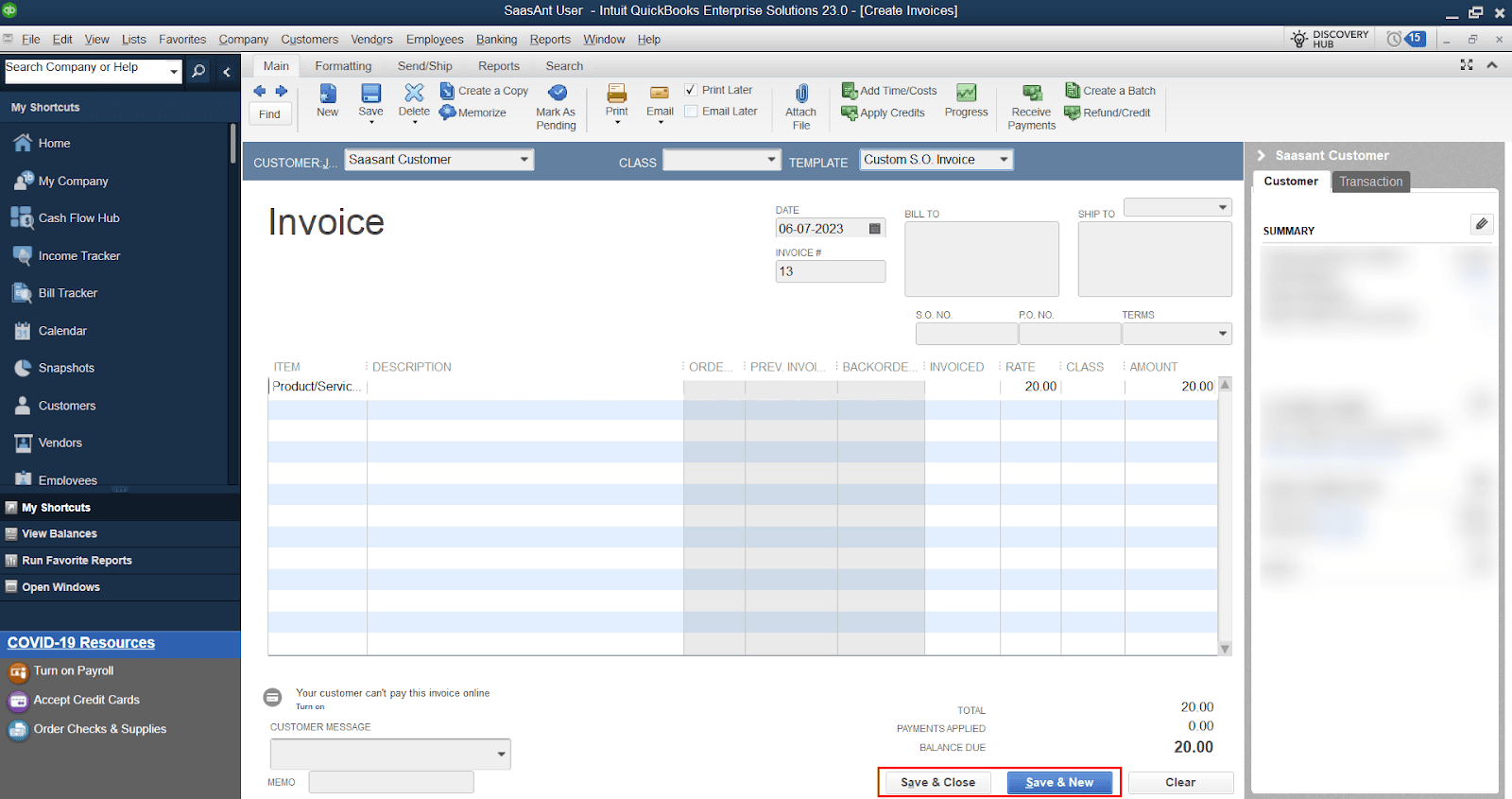Click Save & Close

[937, 783]
